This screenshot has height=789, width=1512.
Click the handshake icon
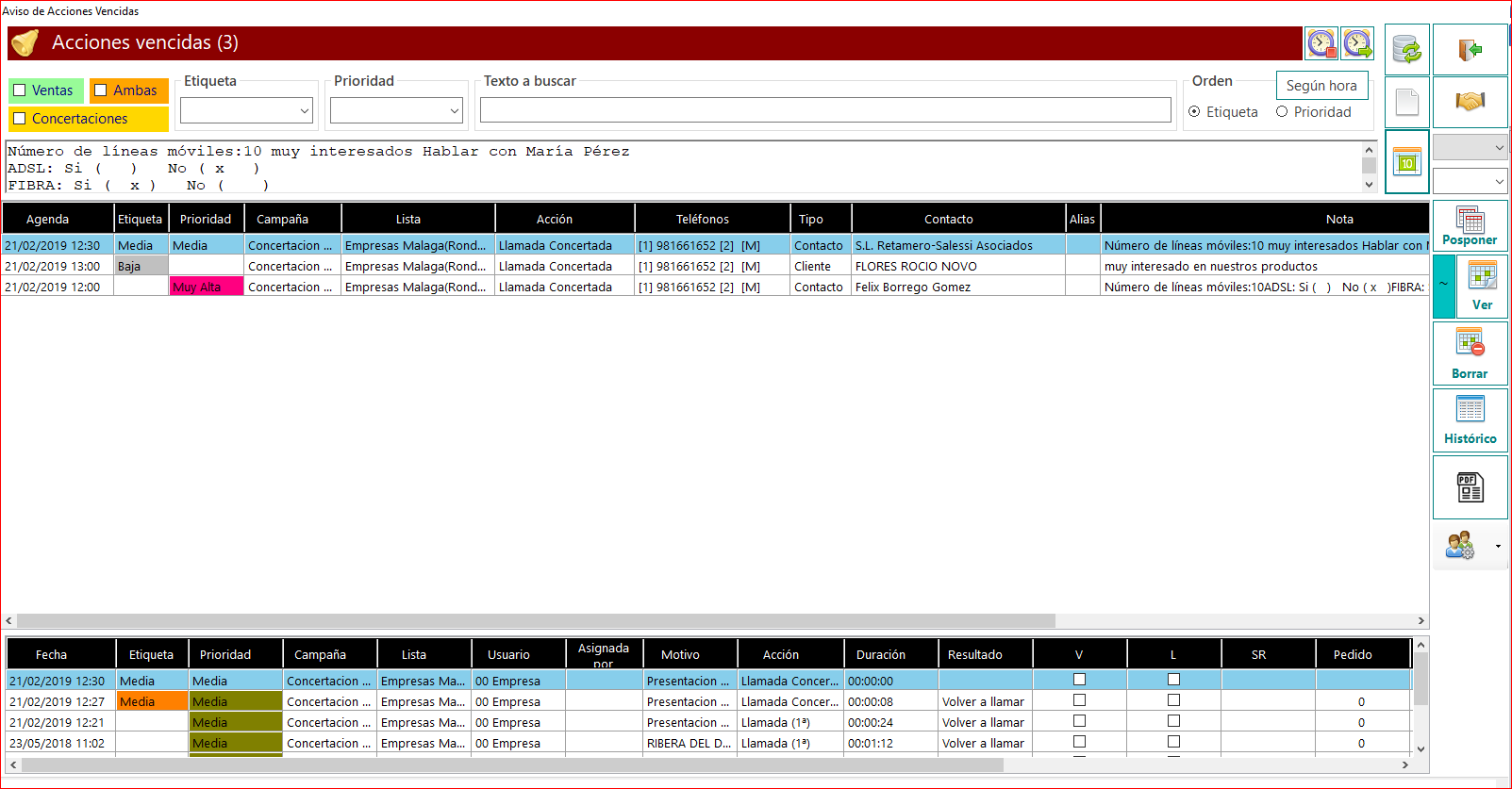click(1470, 102)
